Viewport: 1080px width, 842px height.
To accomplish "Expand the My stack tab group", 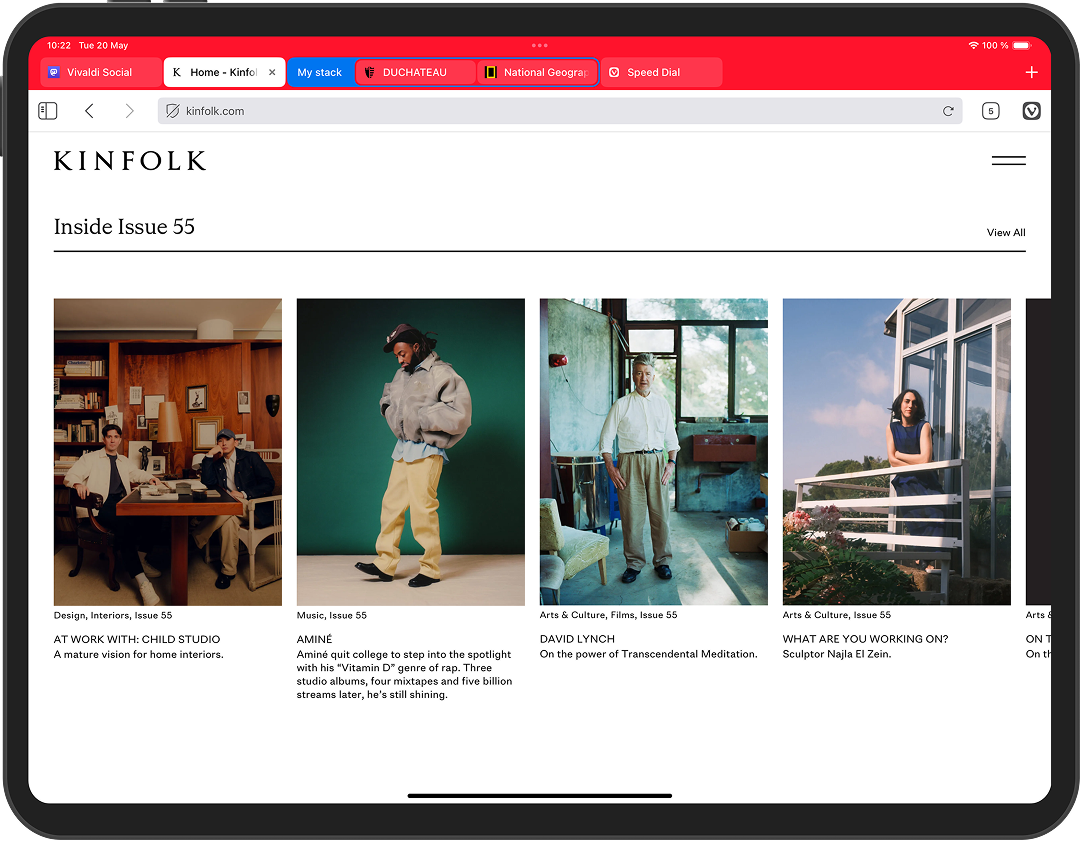I will pyautogui.click(x=320, y=71).
